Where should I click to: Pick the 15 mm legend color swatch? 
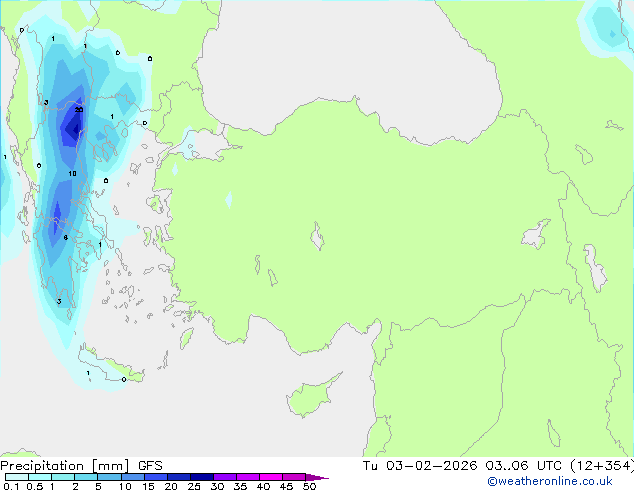pos(155,477)
